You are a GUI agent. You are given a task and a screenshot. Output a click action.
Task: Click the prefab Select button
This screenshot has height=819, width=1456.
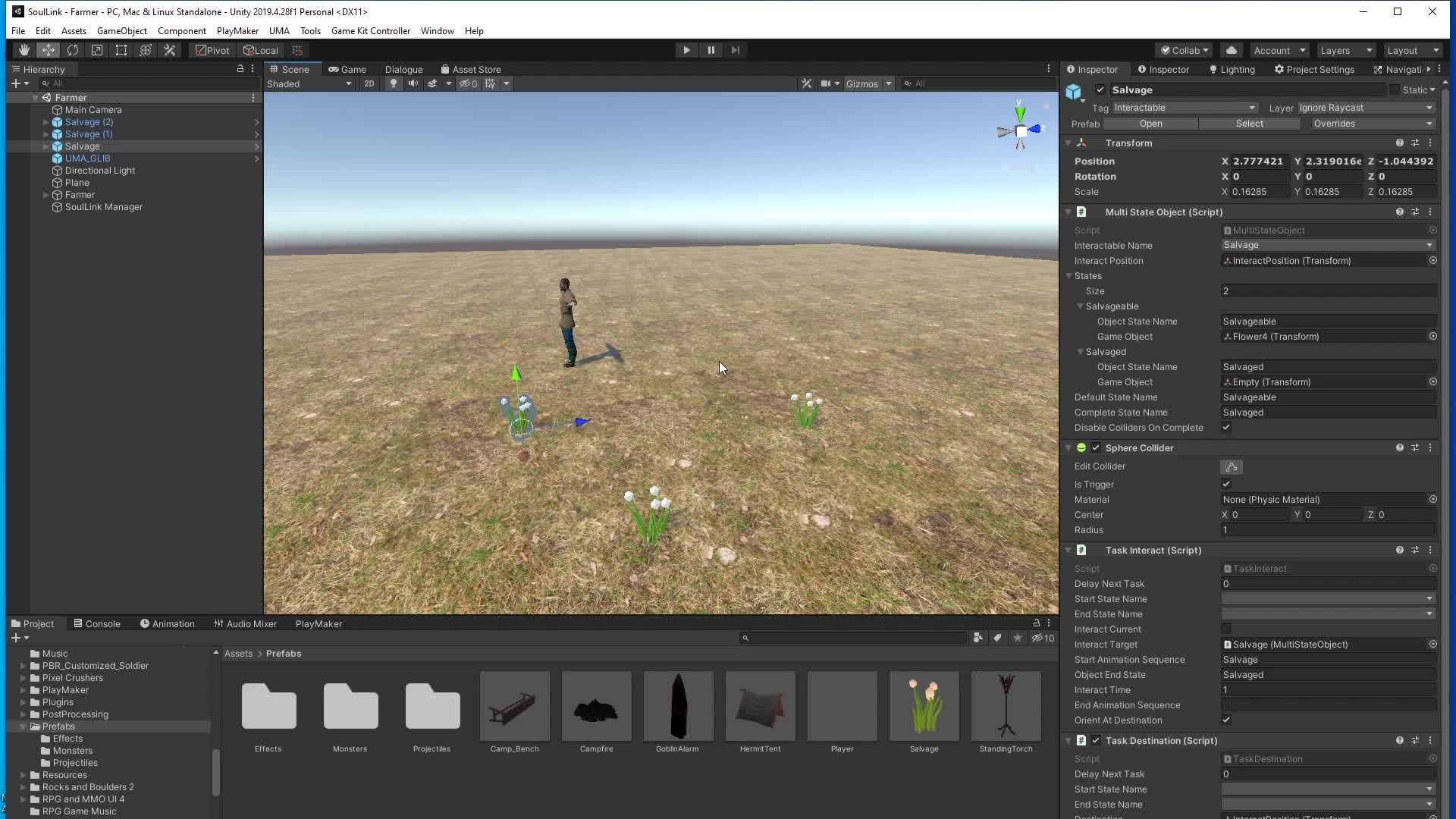(1250, 124)
